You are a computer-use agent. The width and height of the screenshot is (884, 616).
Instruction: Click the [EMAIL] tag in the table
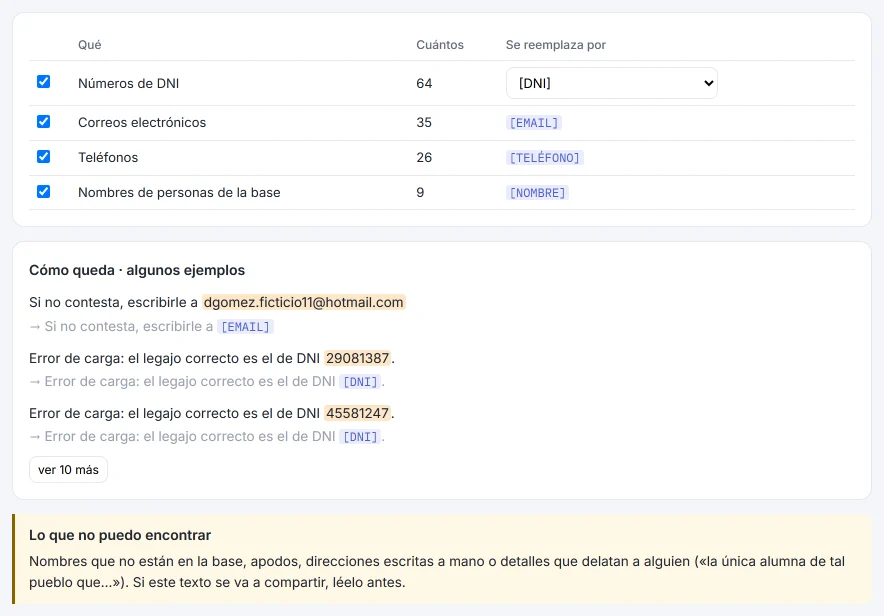click(533, 123)
